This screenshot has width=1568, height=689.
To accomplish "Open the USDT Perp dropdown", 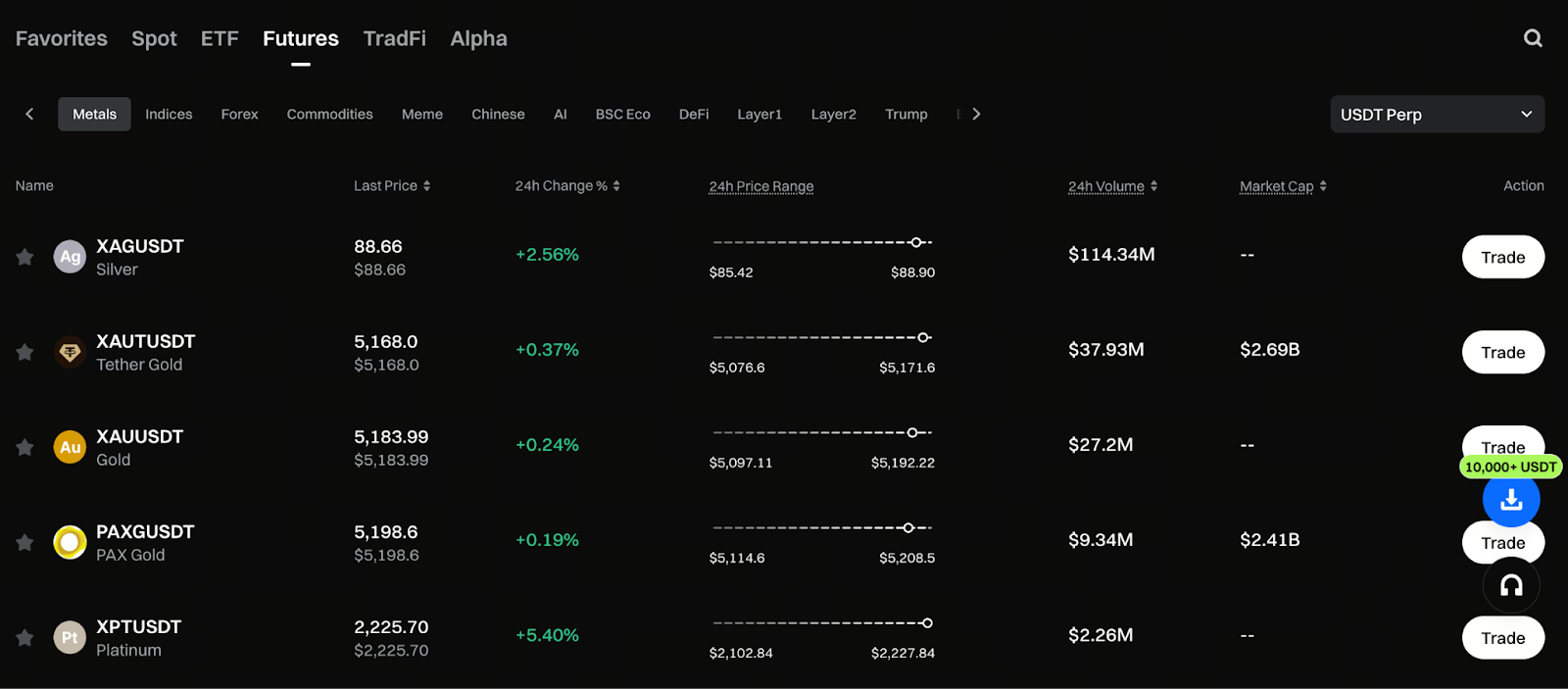I will tap(1436, 115).
